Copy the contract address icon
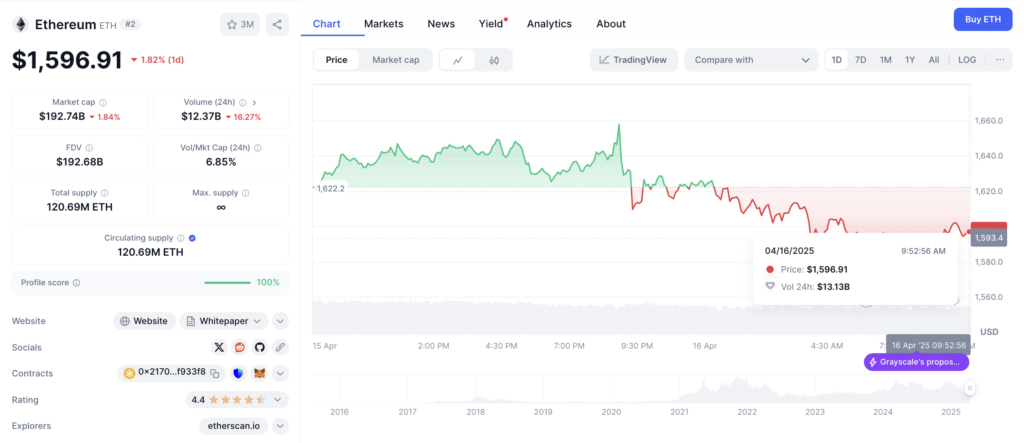The image size is (1024, 443). coord(214,373)
